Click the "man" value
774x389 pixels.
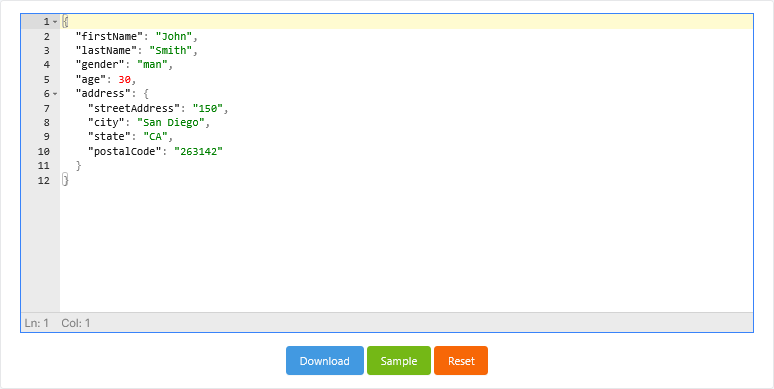pos(153,65)
